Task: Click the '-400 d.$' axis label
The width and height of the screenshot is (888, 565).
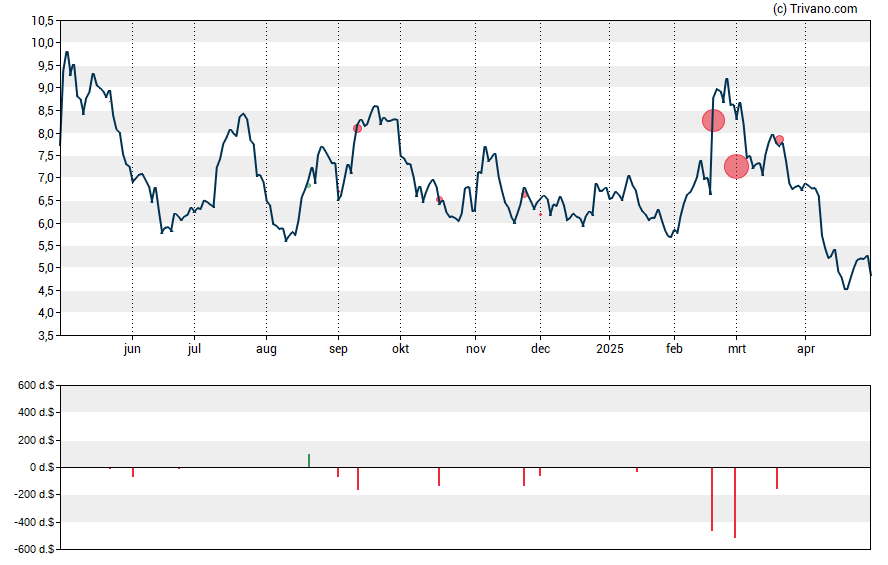Action: [x=34, y=522]
